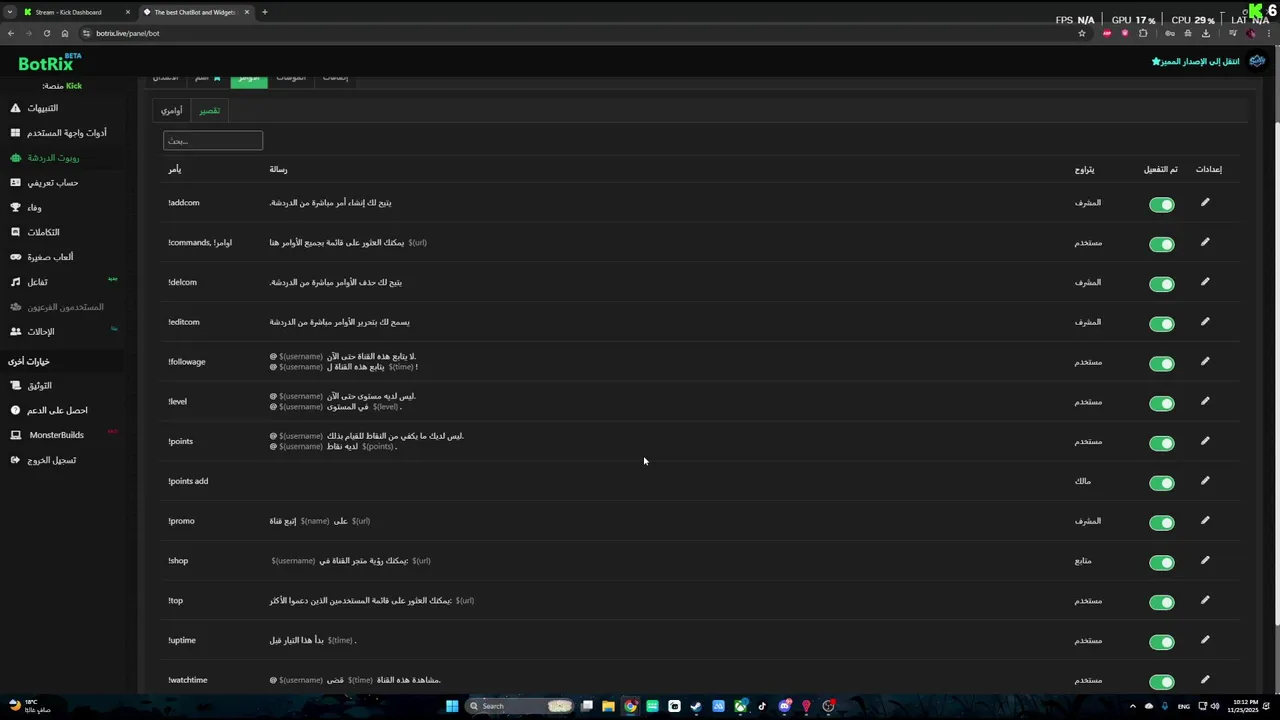The image size is (1280, 720).
Task: Switch off the !delcom toggle
Action: (x=1161, y=284)
